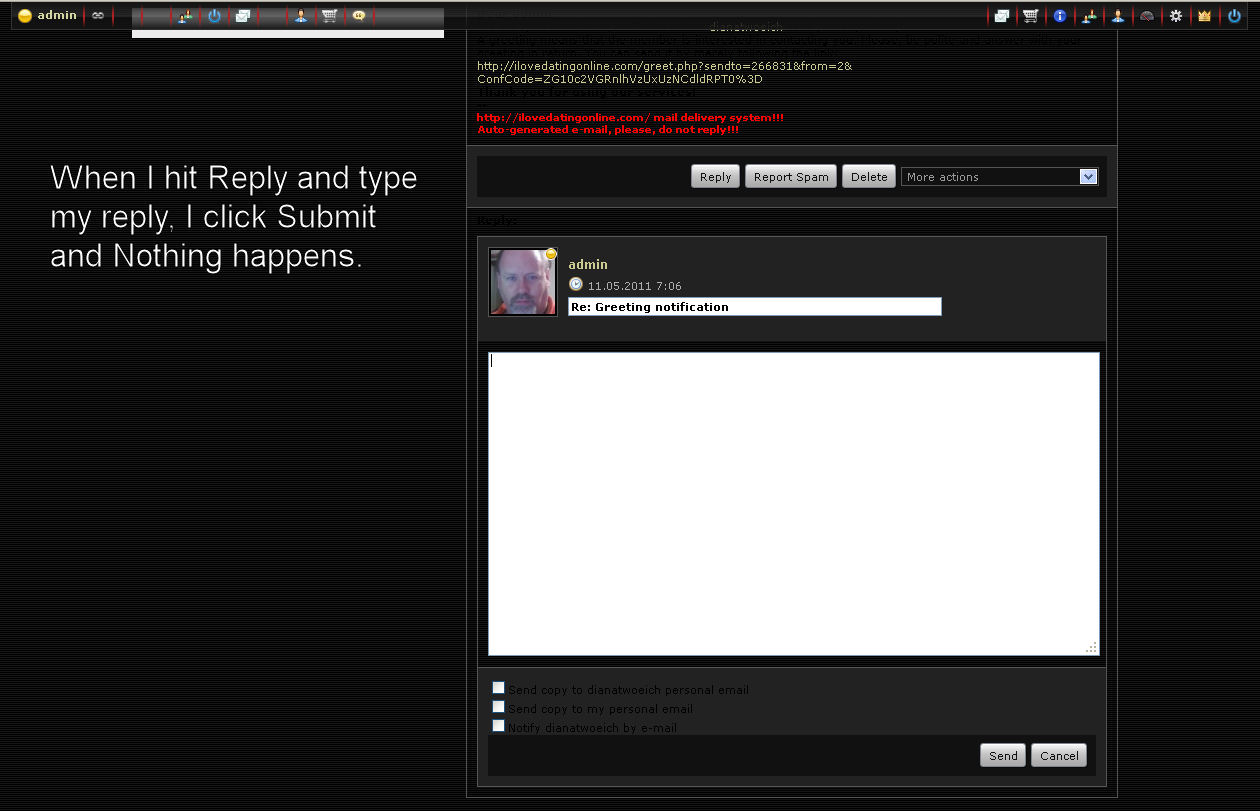Click the blue info icon
Image resolution: width=1260 pixels, height=811 pixels.
1060,16
